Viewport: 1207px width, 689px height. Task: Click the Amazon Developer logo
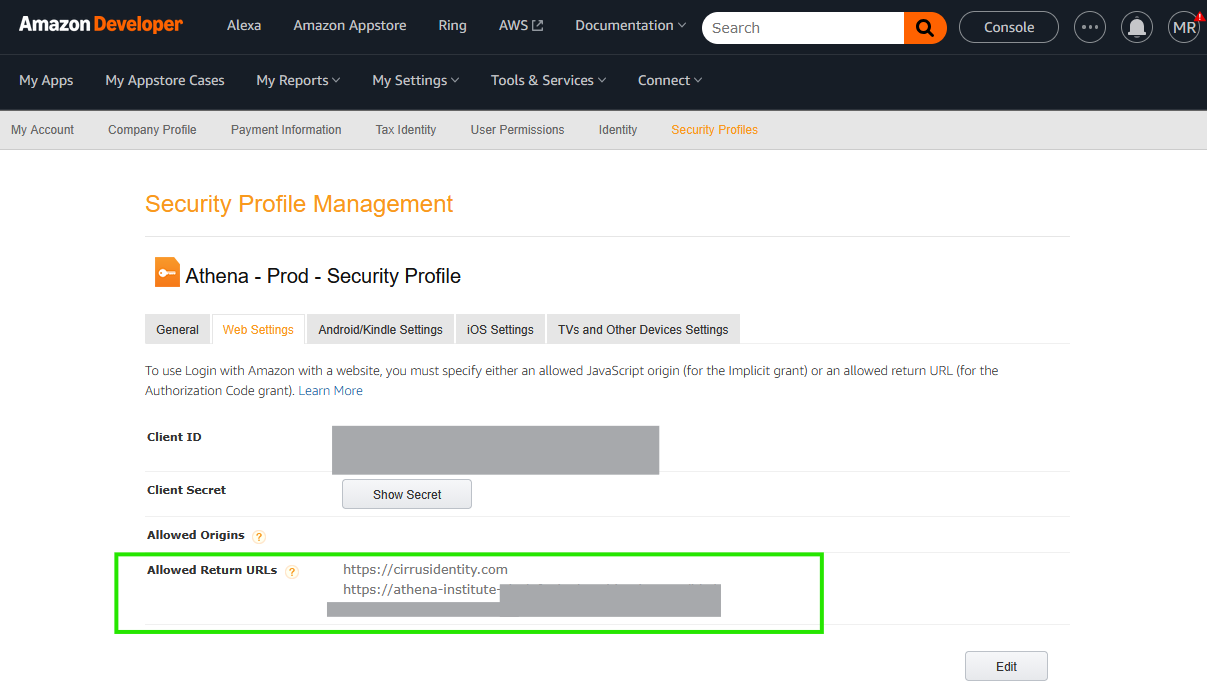101,25
